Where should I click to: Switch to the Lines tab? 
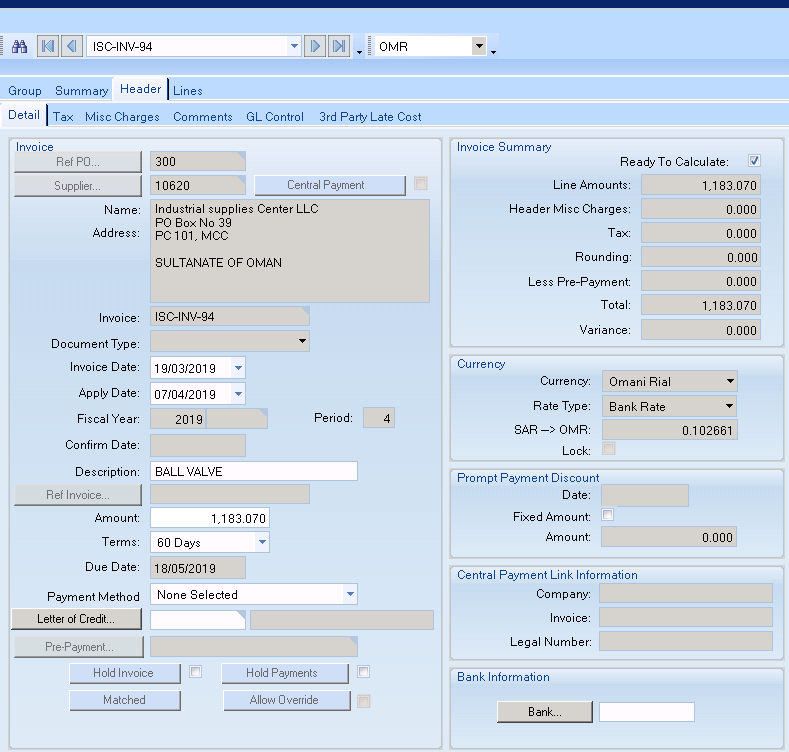pos(188,91)
